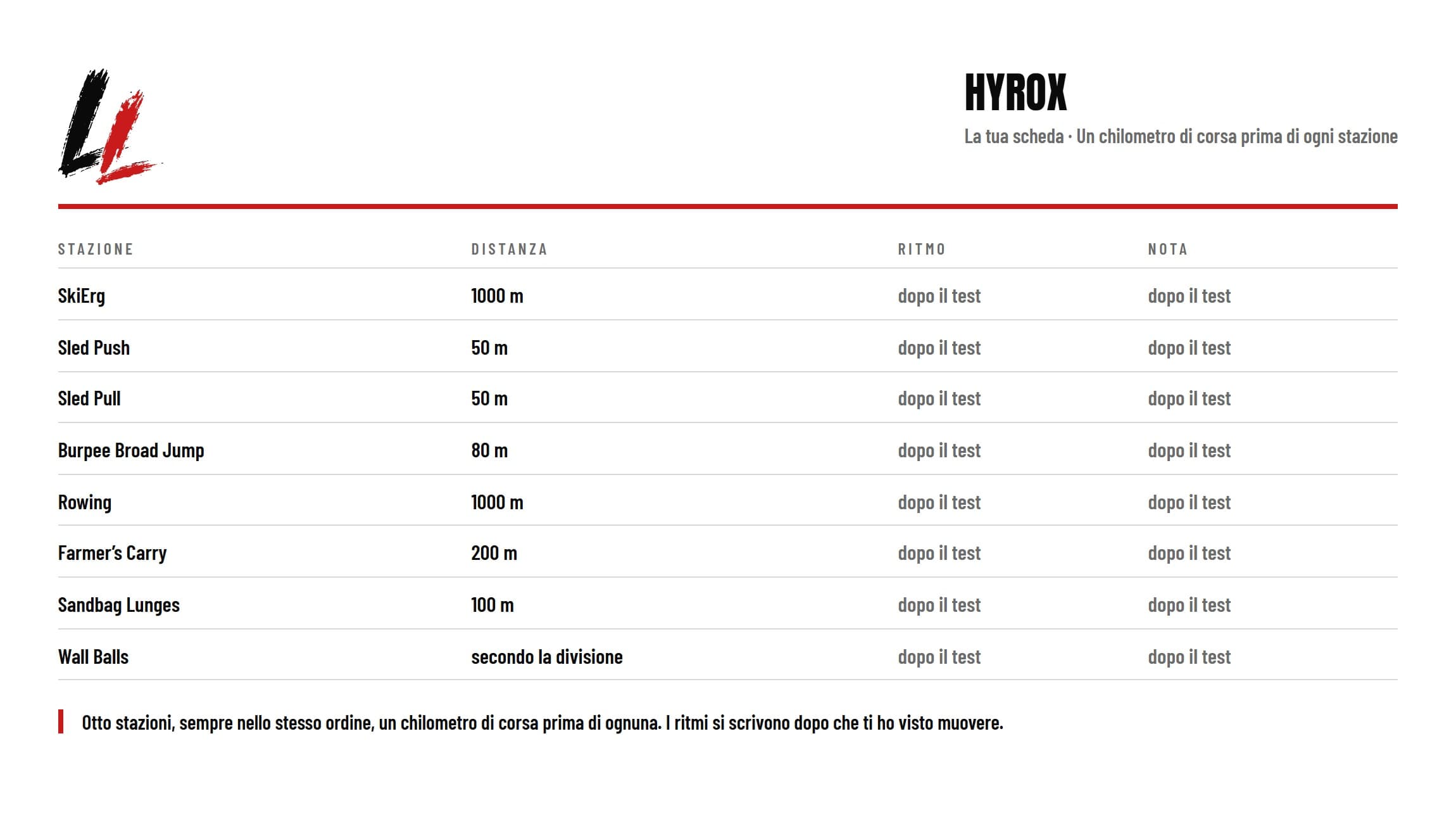Click the 50 m distance for Sled Pull
The width and height of the screenshot is (1456, 831).
click(x=489, y=398)
